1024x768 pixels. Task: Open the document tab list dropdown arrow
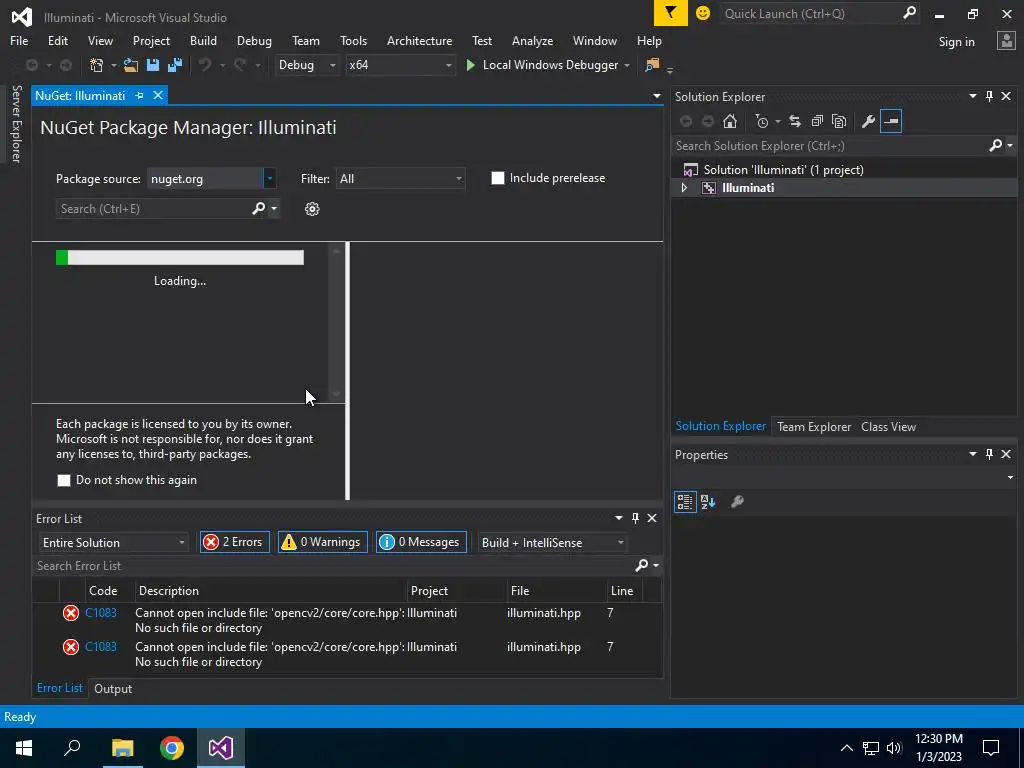656,96
